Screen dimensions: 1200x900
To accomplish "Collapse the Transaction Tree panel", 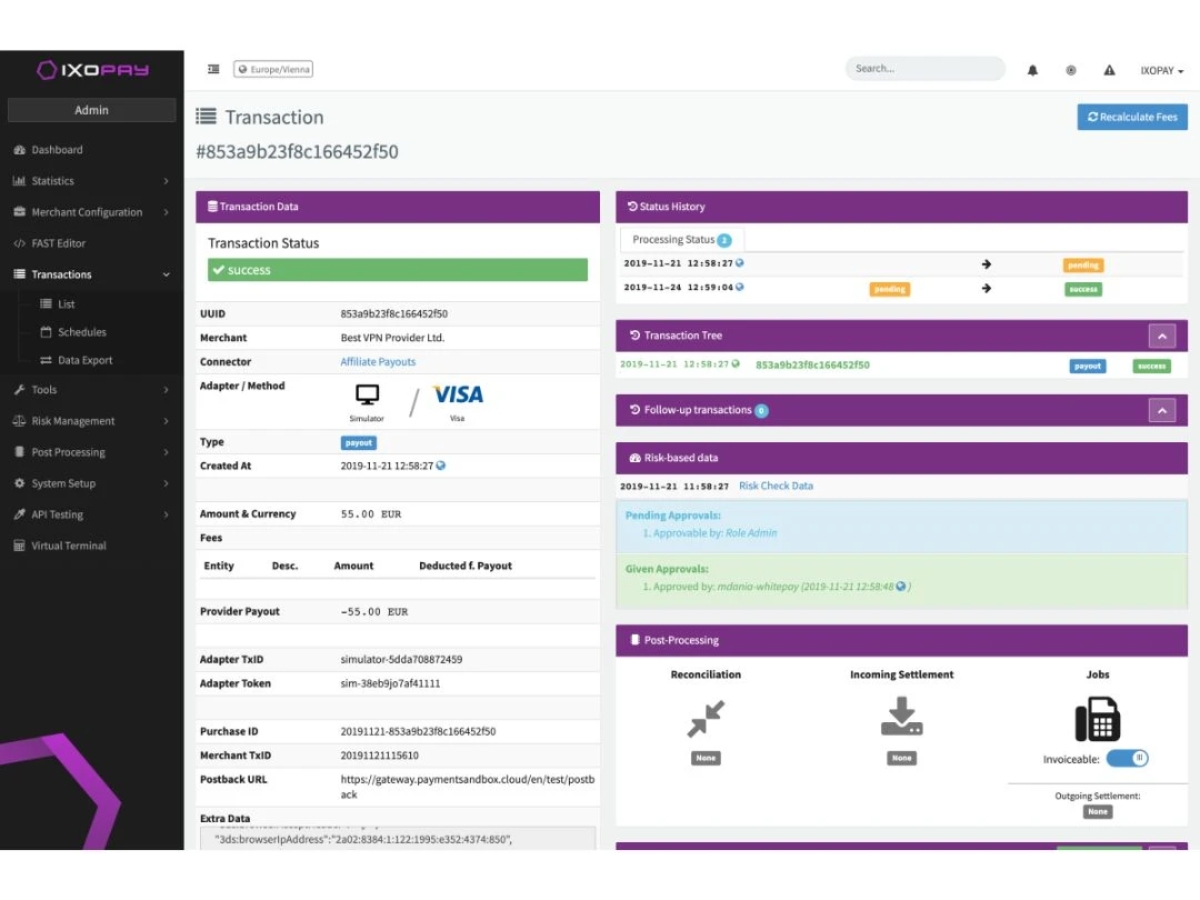I will click(x=1162, y=336).
